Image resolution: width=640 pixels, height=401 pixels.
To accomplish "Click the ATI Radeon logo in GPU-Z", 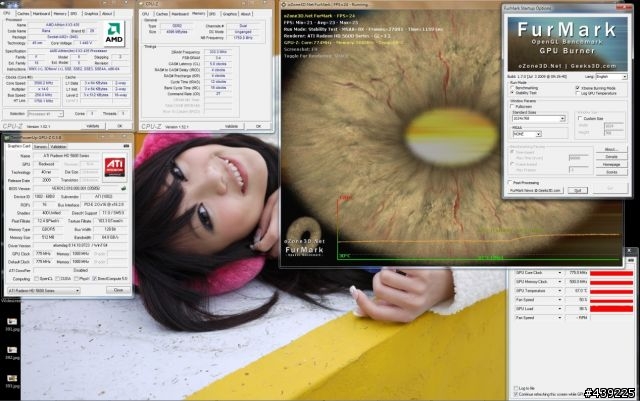I will pos(115,166).
